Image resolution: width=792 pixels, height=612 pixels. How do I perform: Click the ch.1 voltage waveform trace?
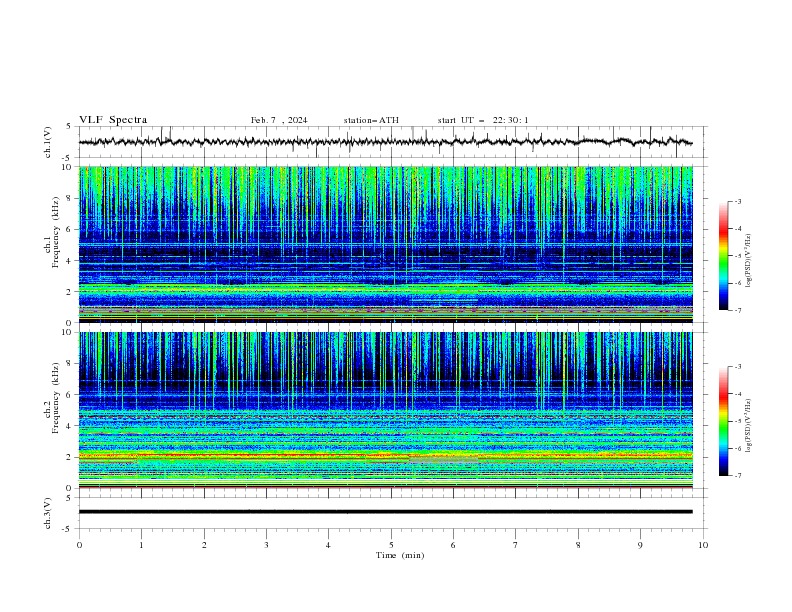coord(385,142)
